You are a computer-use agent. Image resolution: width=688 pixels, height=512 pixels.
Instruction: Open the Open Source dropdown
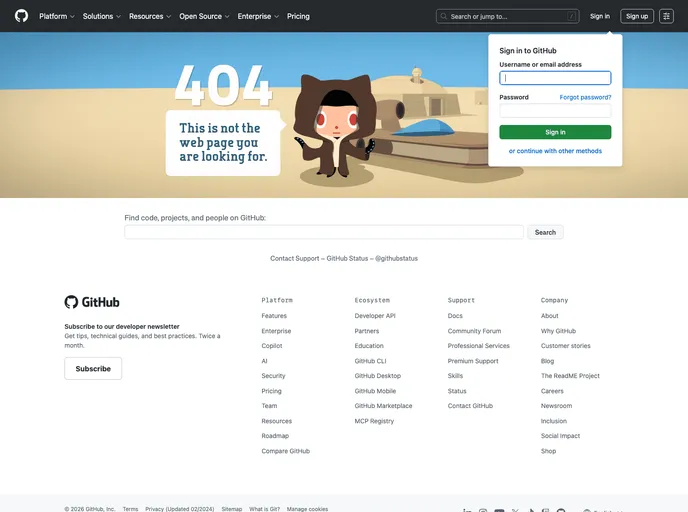[204, 16]
